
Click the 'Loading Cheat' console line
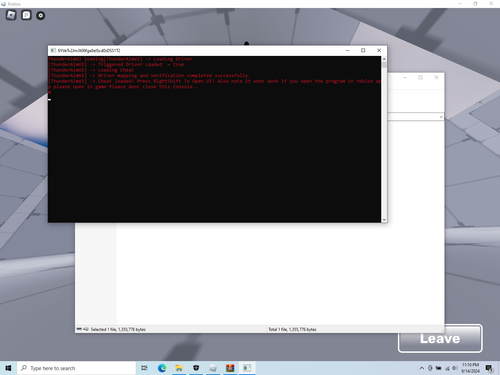coord(91,70)
